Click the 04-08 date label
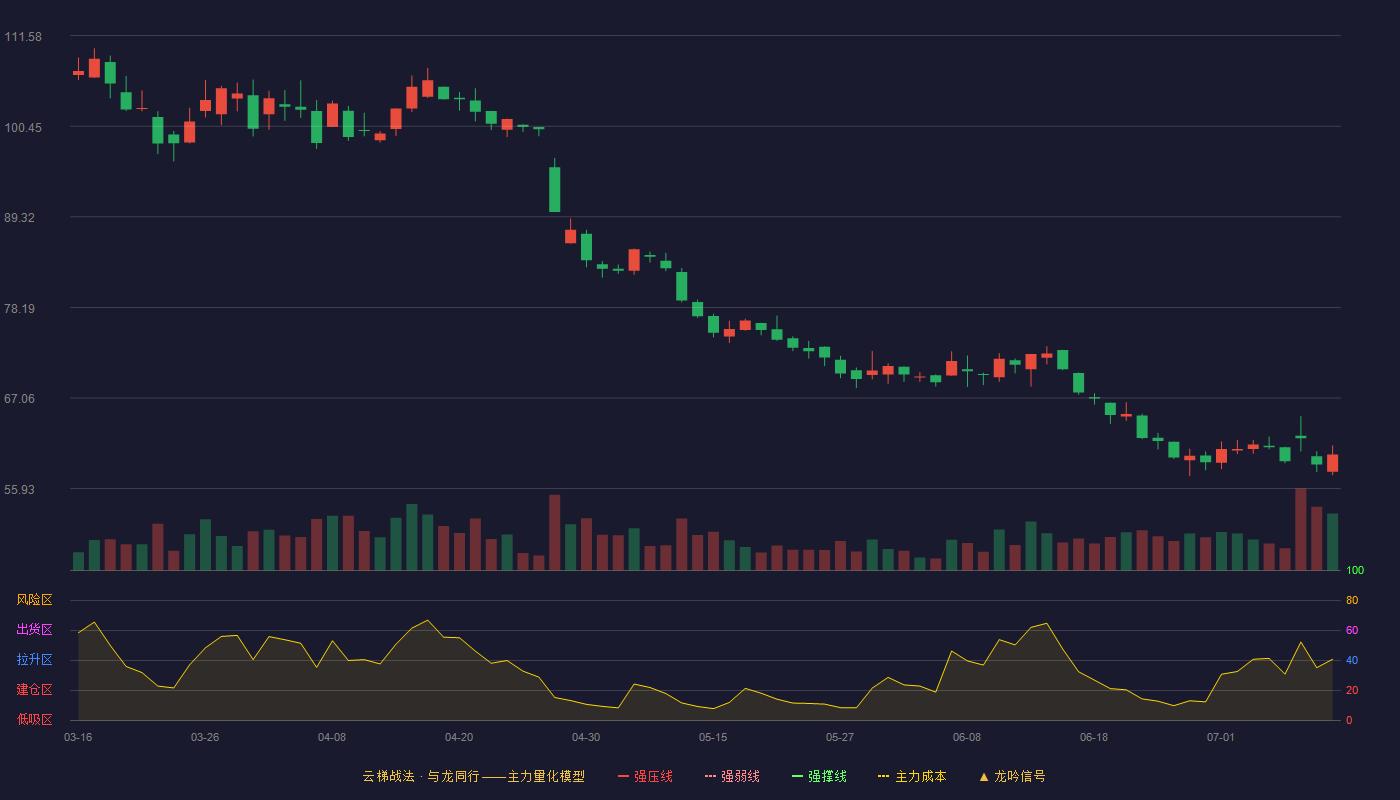Screen dimensions: 1400x800 point(332,737)
